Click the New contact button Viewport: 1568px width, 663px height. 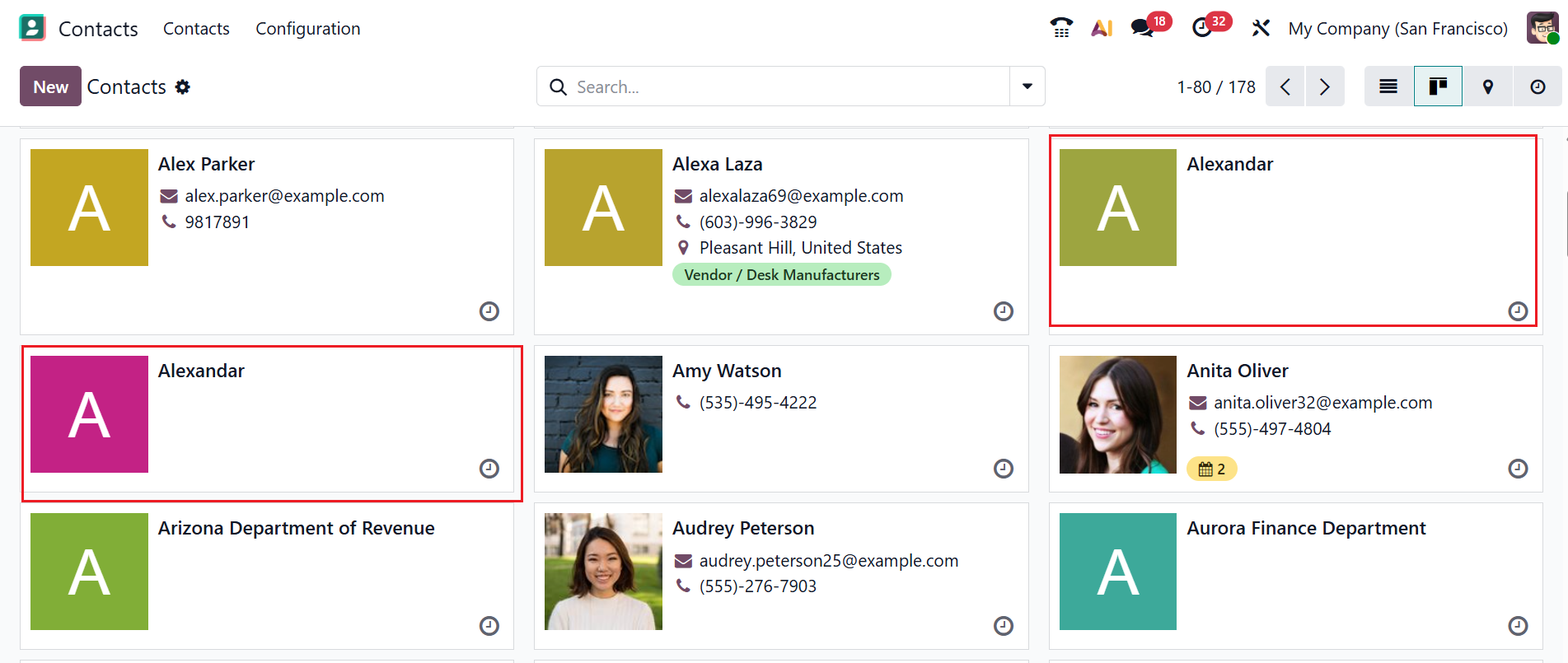point(50,86)
